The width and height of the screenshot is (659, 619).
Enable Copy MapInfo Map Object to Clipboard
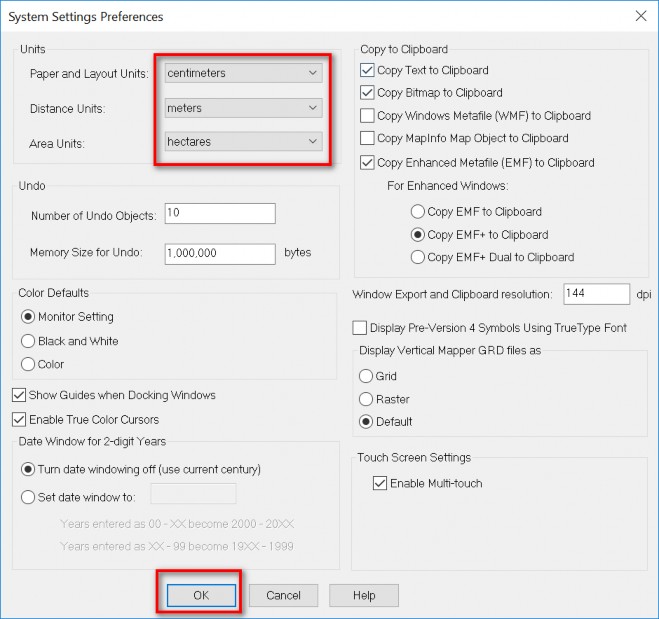(368, 139)
